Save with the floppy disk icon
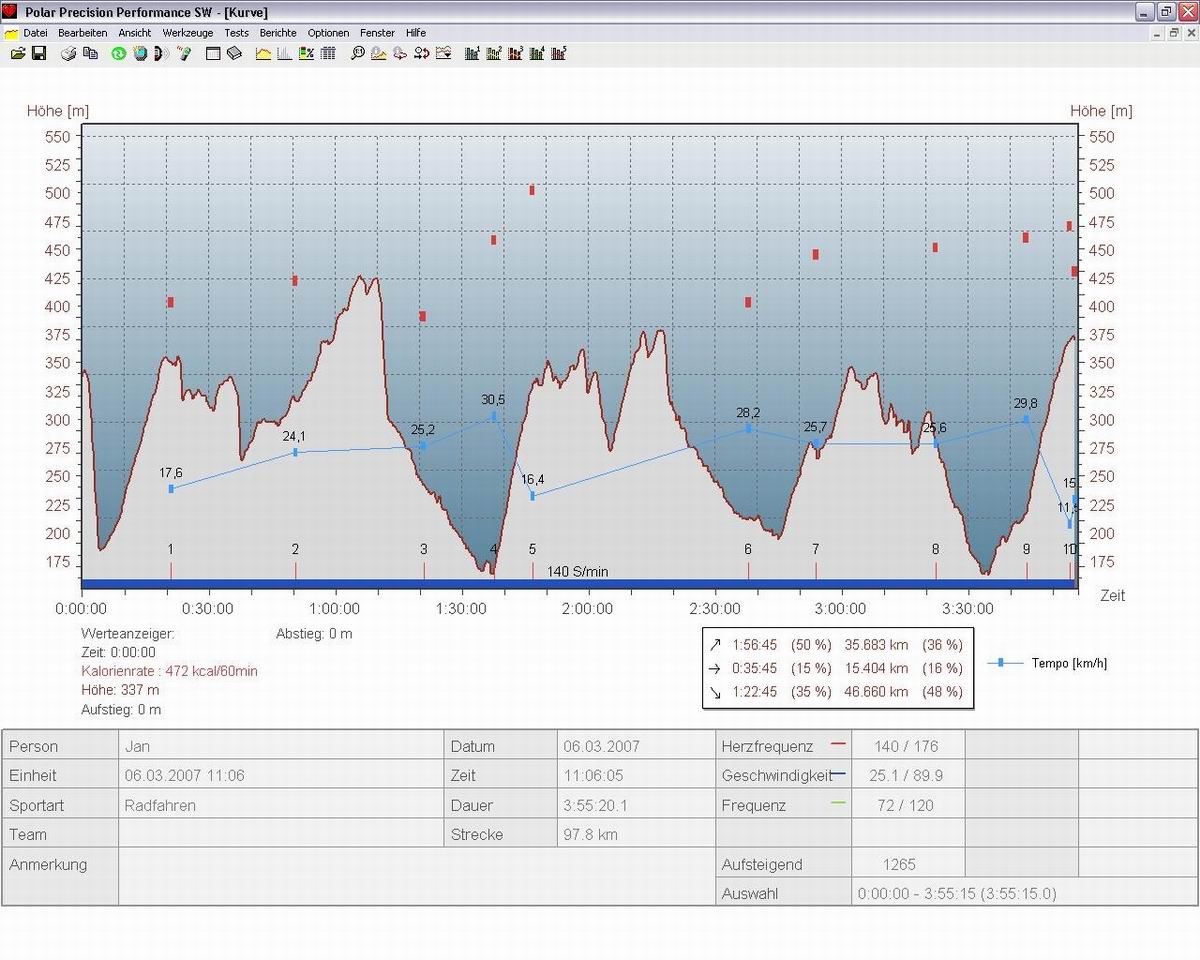 tap(39, 53)
